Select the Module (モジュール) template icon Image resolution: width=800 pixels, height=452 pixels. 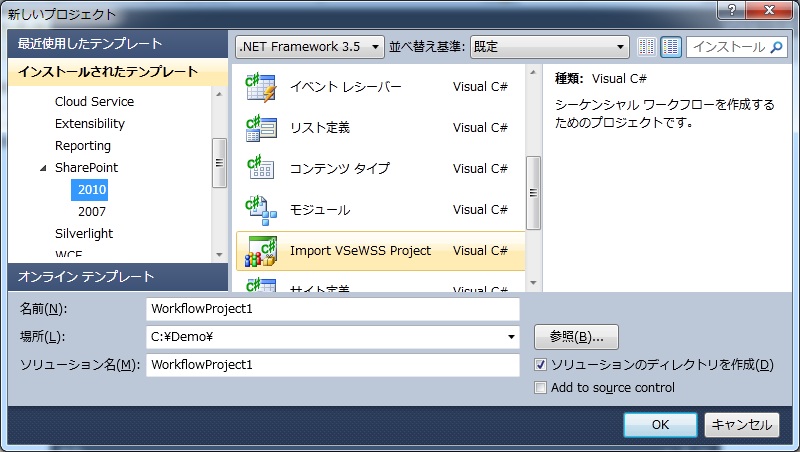[x=261, y=210]
